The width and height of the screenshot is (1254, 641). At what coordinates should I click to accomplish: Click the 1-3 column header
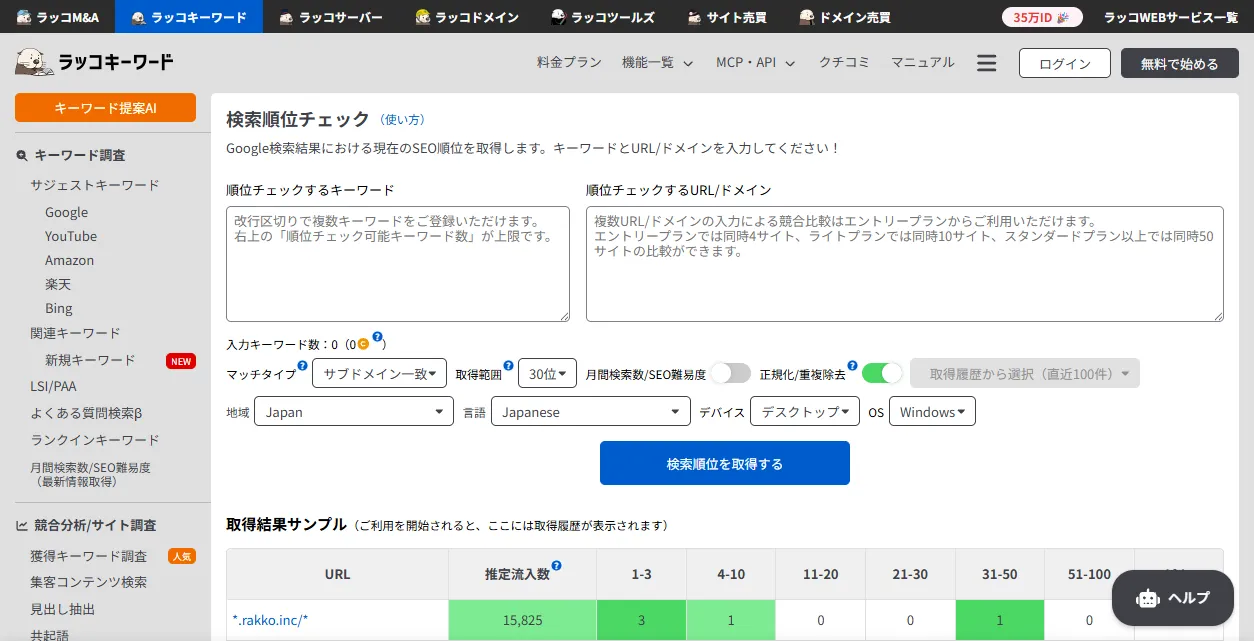point(642,574)
